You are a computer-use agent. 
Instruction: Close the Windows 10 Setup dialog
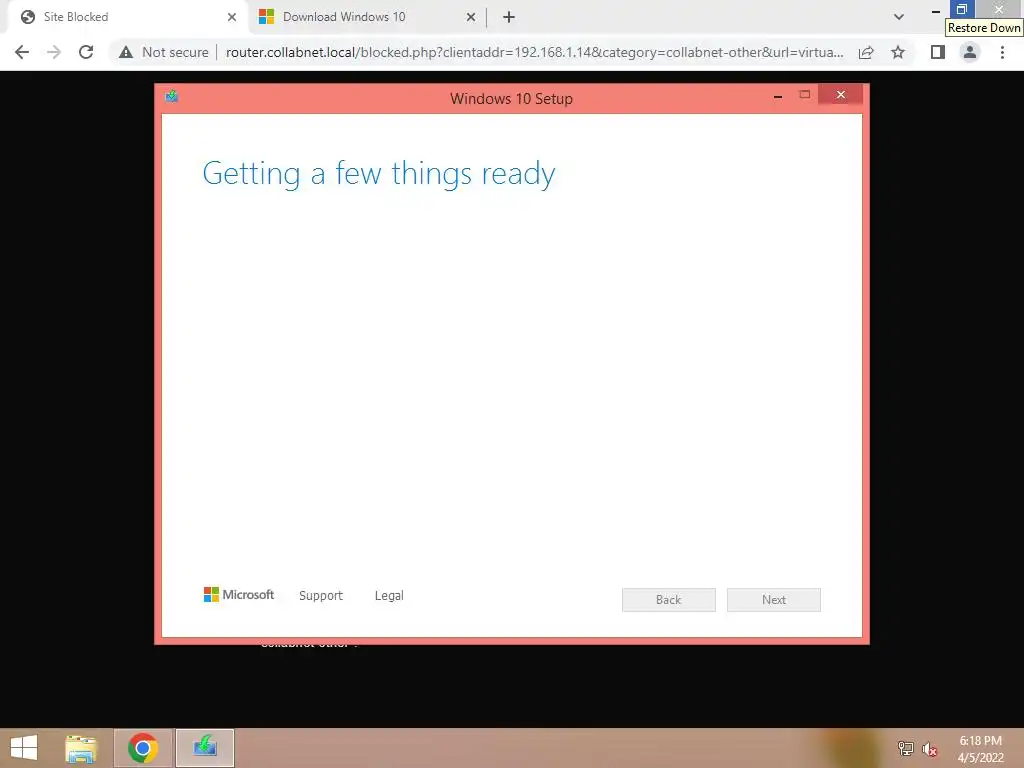pos(840,95)
